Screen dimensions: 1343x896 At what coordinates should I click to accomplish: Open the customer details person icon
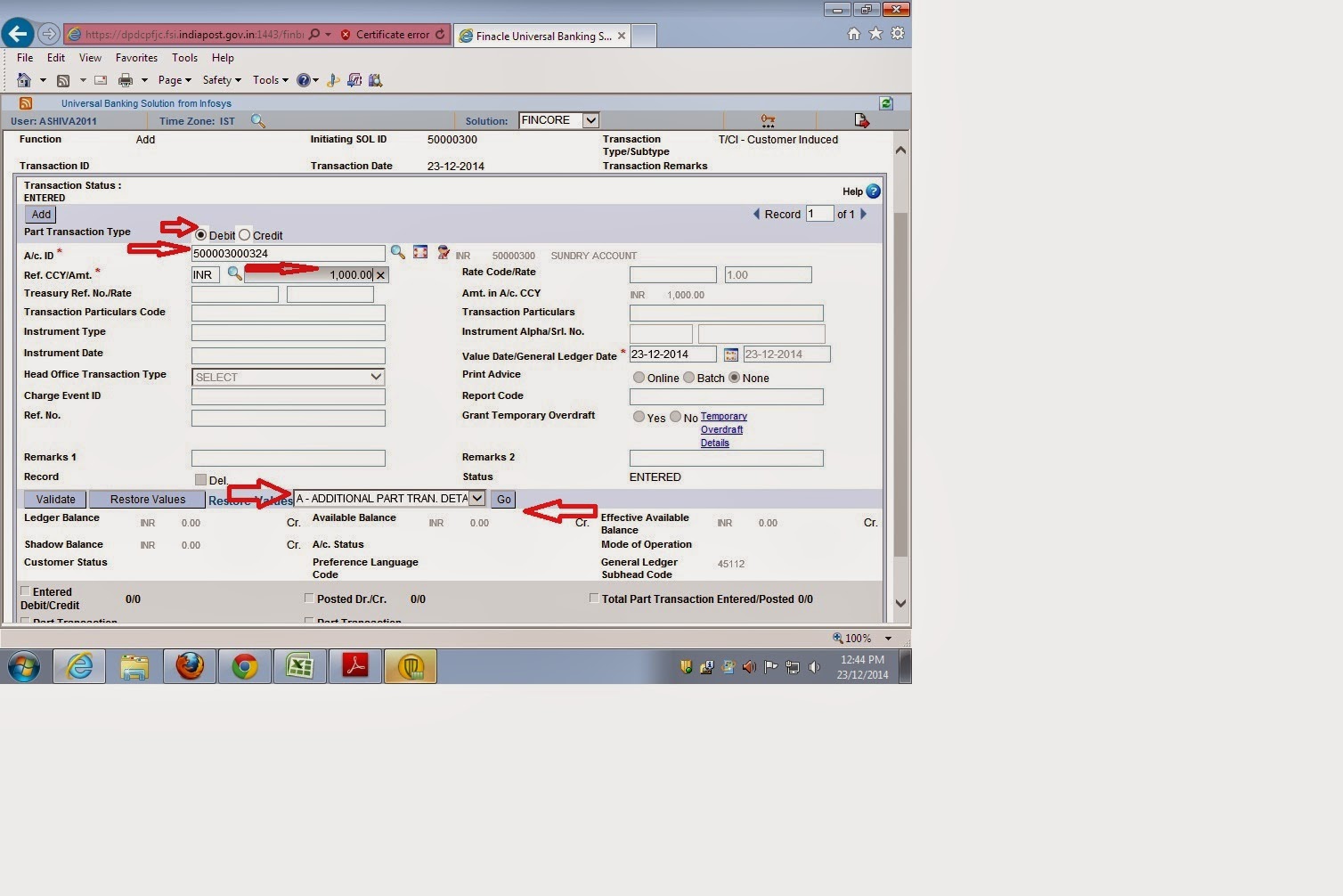(443, 253)
